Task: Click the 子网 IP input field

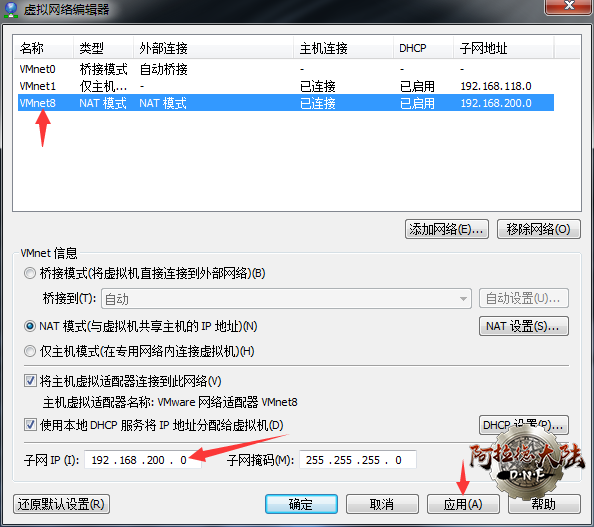Action: click(x=142, y=460)
